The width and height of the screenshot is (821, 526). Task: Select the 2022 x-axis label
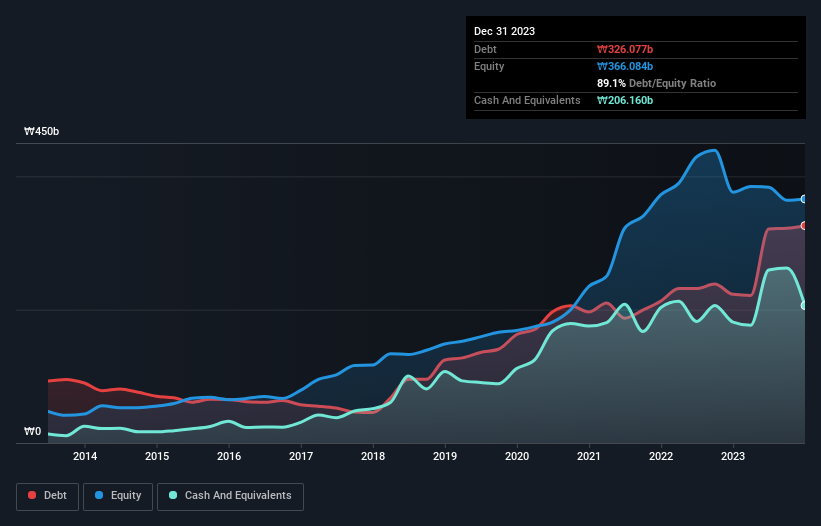point(661,456)
